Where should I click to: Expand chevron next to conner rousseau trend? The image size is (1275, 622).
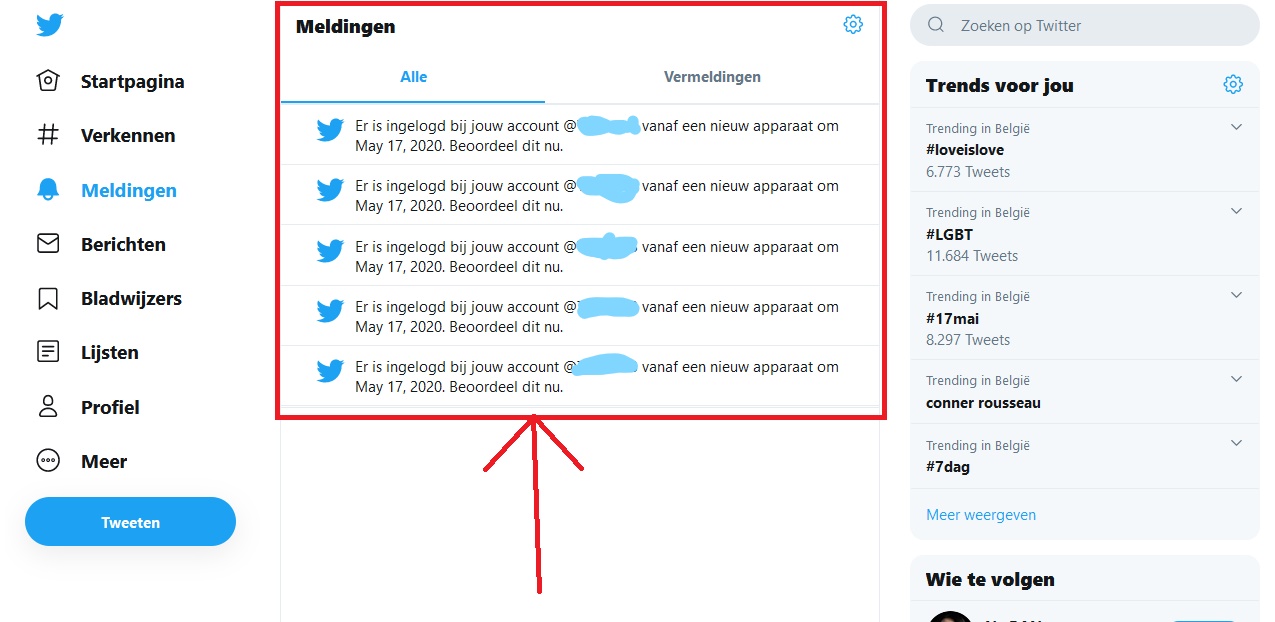tap(1236, 379)
